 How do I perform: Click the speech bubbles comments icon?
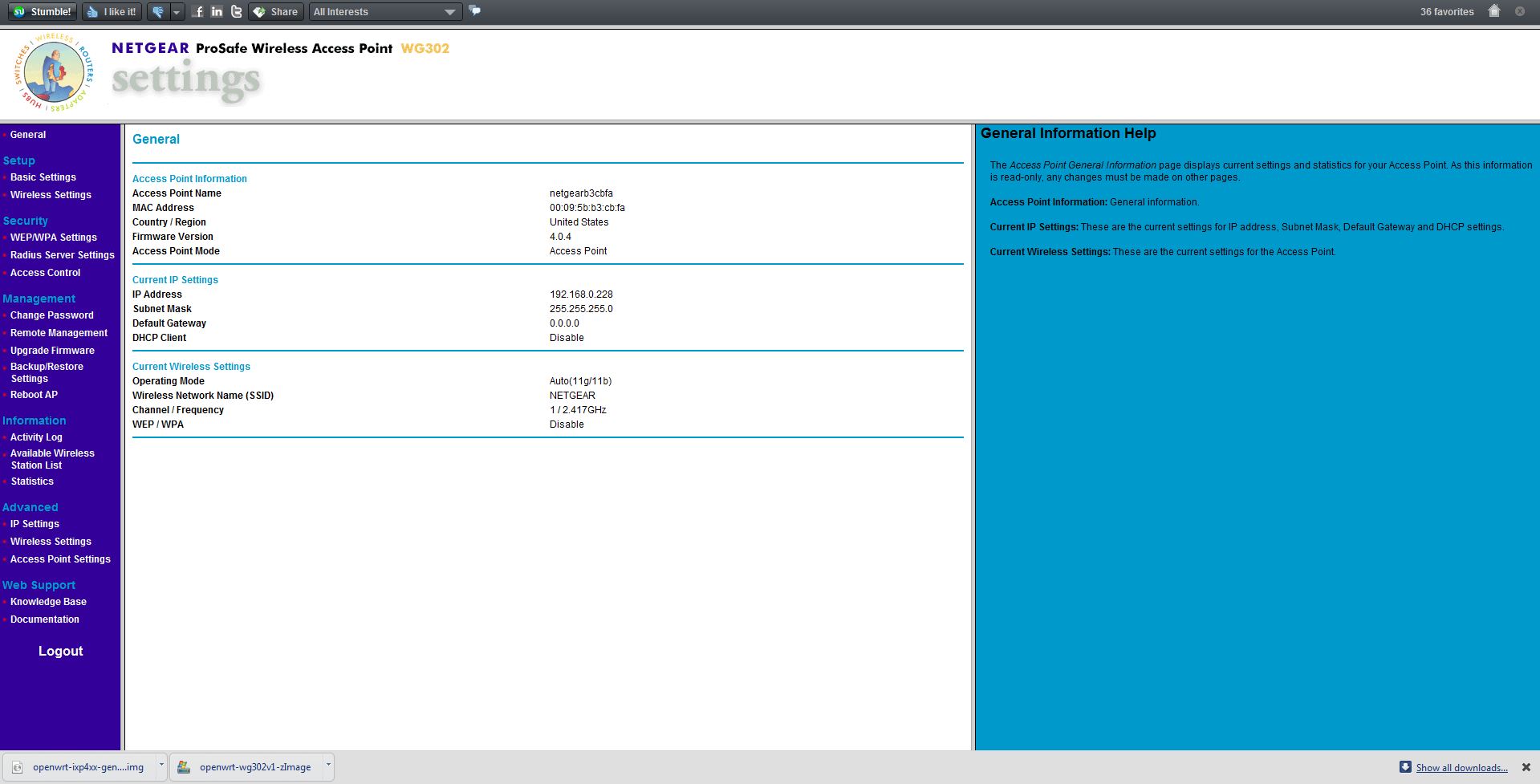click(475, 11)
